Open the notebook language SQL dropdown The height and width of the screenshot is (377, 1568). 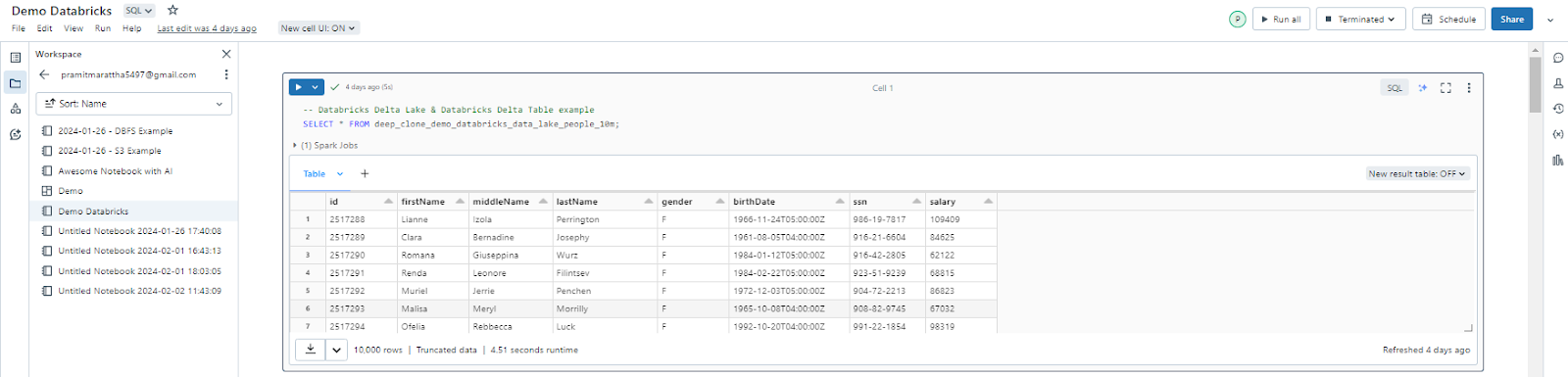[139, 11]
